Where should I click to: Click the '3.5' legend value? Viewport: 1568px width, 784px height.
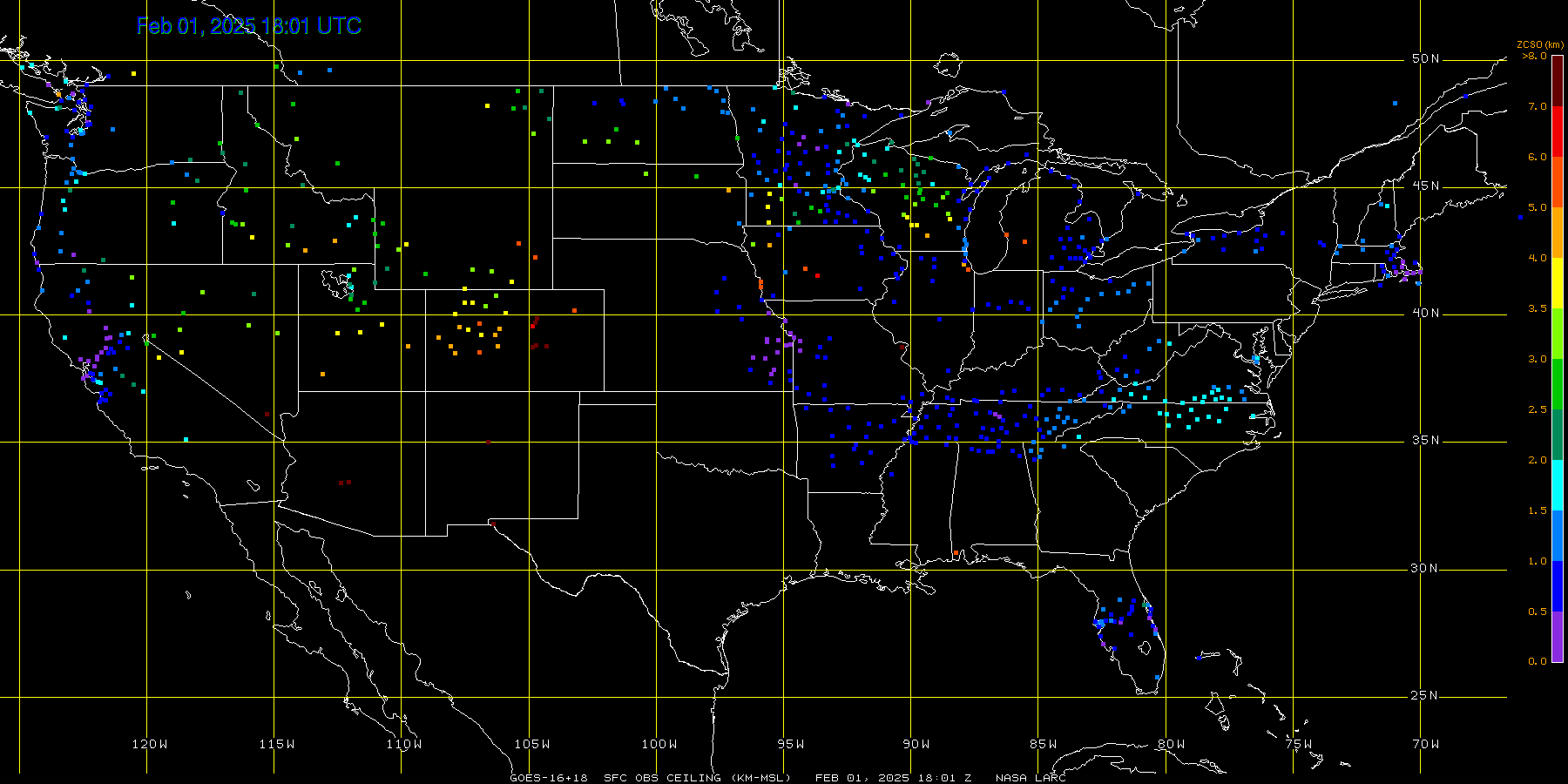(x=1538, y=308)
